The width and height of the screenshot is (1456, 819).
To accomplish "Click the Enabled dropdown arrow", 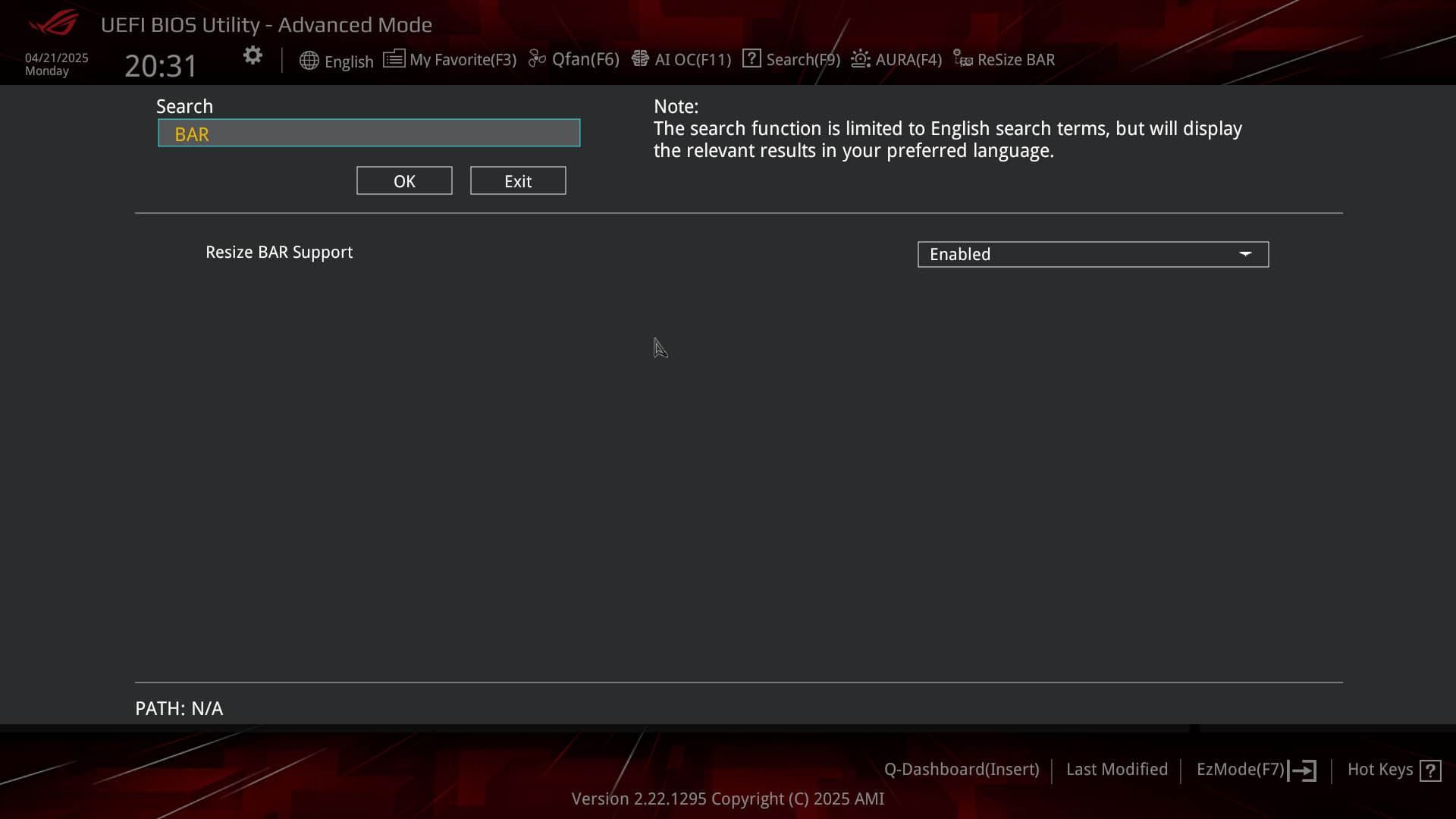I will click(x=1245, y=255).
